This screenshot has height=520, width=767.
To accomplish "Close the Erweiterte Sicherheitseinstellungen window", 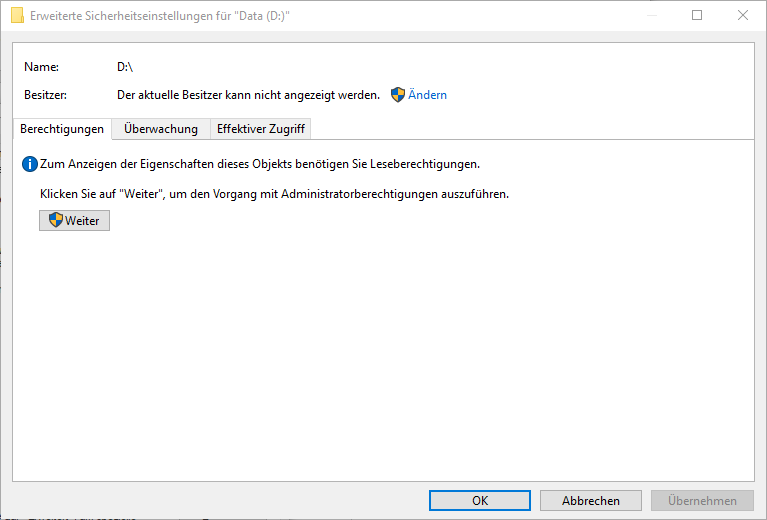I will pyautogui.click(x=743, y=15).
